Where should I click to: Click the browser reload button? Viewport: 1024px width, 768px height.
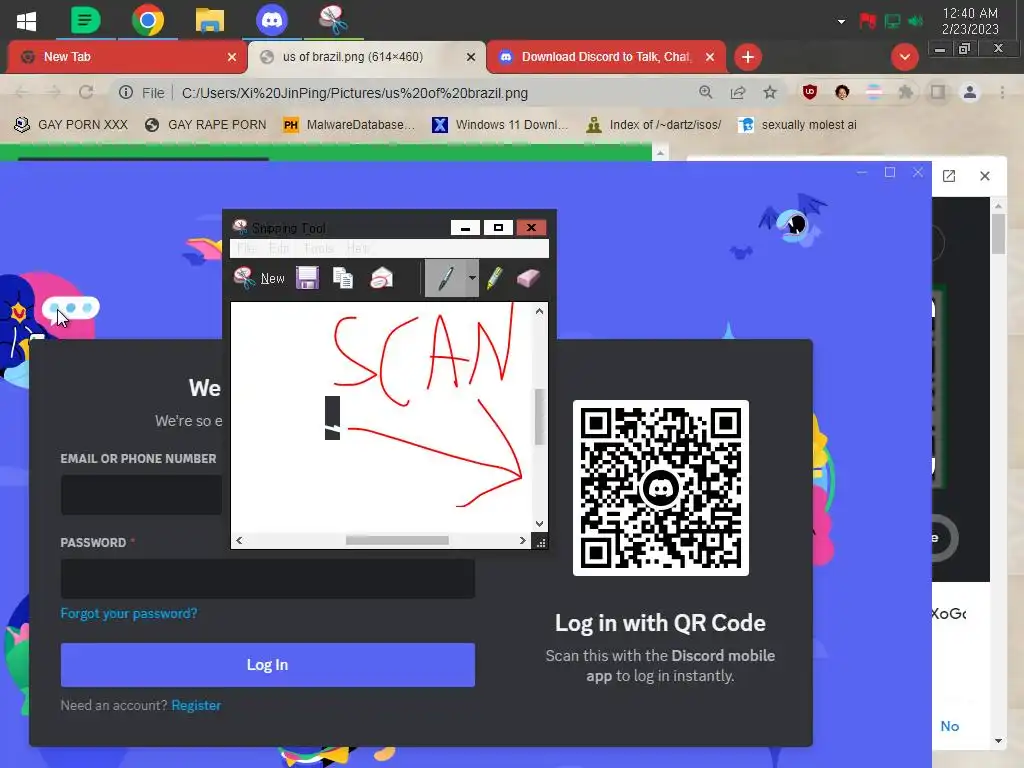(86, 93)
